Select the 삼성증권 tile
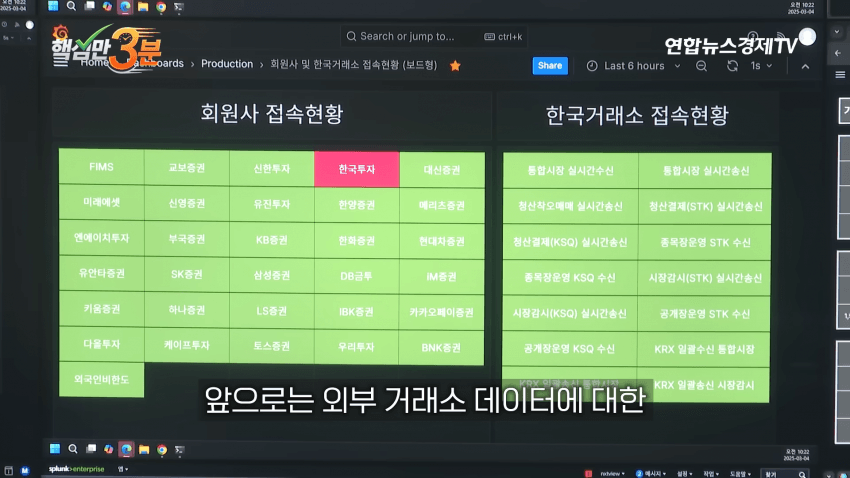The width and height of the screenshot is (850, 478). pos(272,275)
